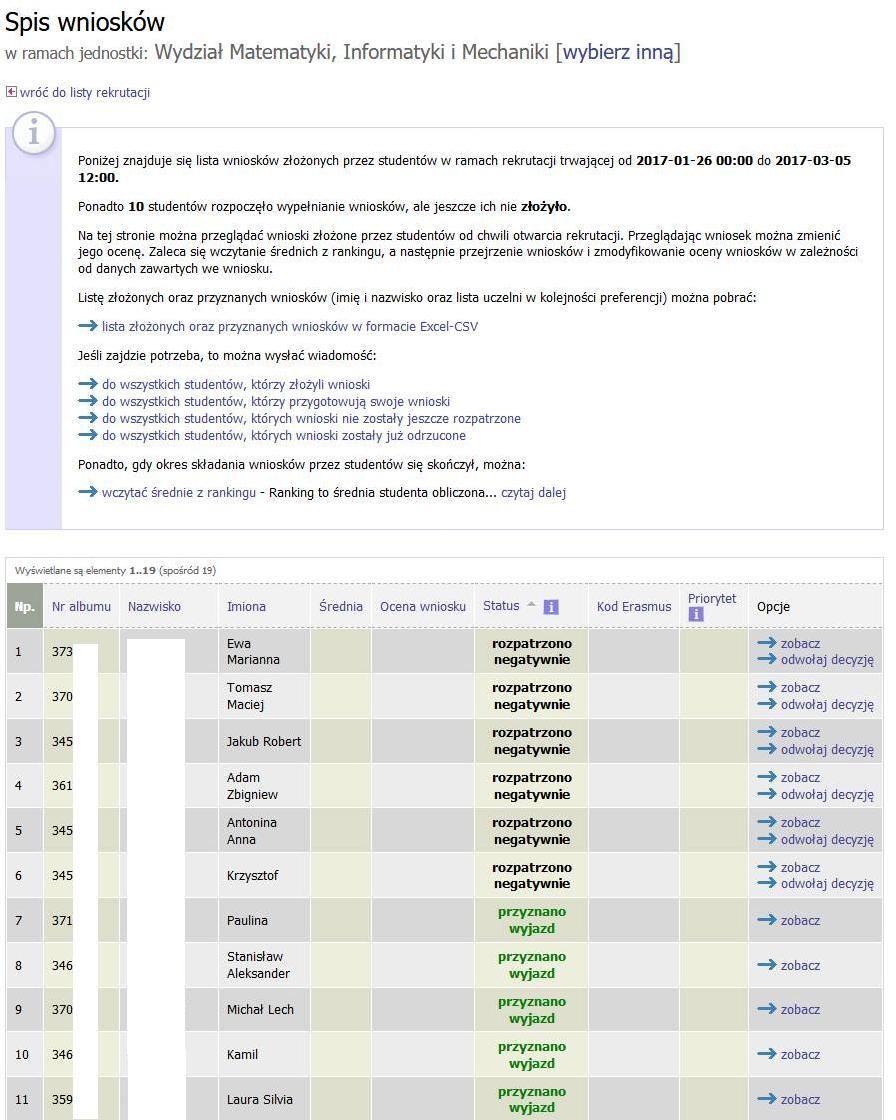The width and height of the screenshot is (896, 1120).
Task: Click the arrow icon before the Excel-CSV list link
Action: (88, 326)
